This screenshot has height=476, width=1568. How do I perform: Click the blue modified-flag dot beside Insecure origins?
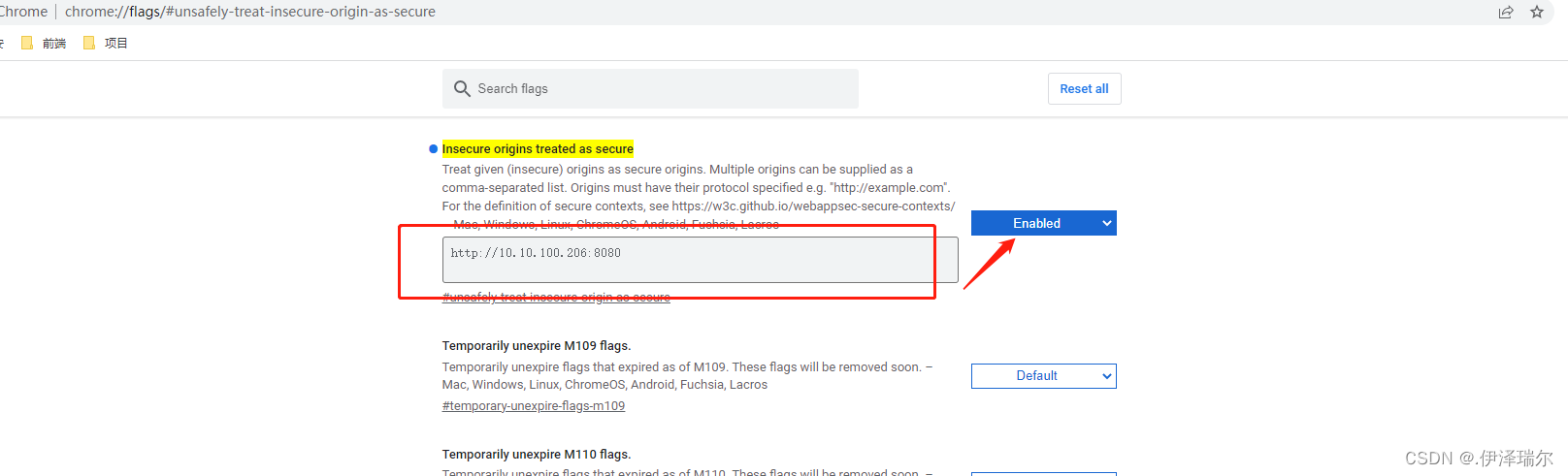click(x=433, y=148)
